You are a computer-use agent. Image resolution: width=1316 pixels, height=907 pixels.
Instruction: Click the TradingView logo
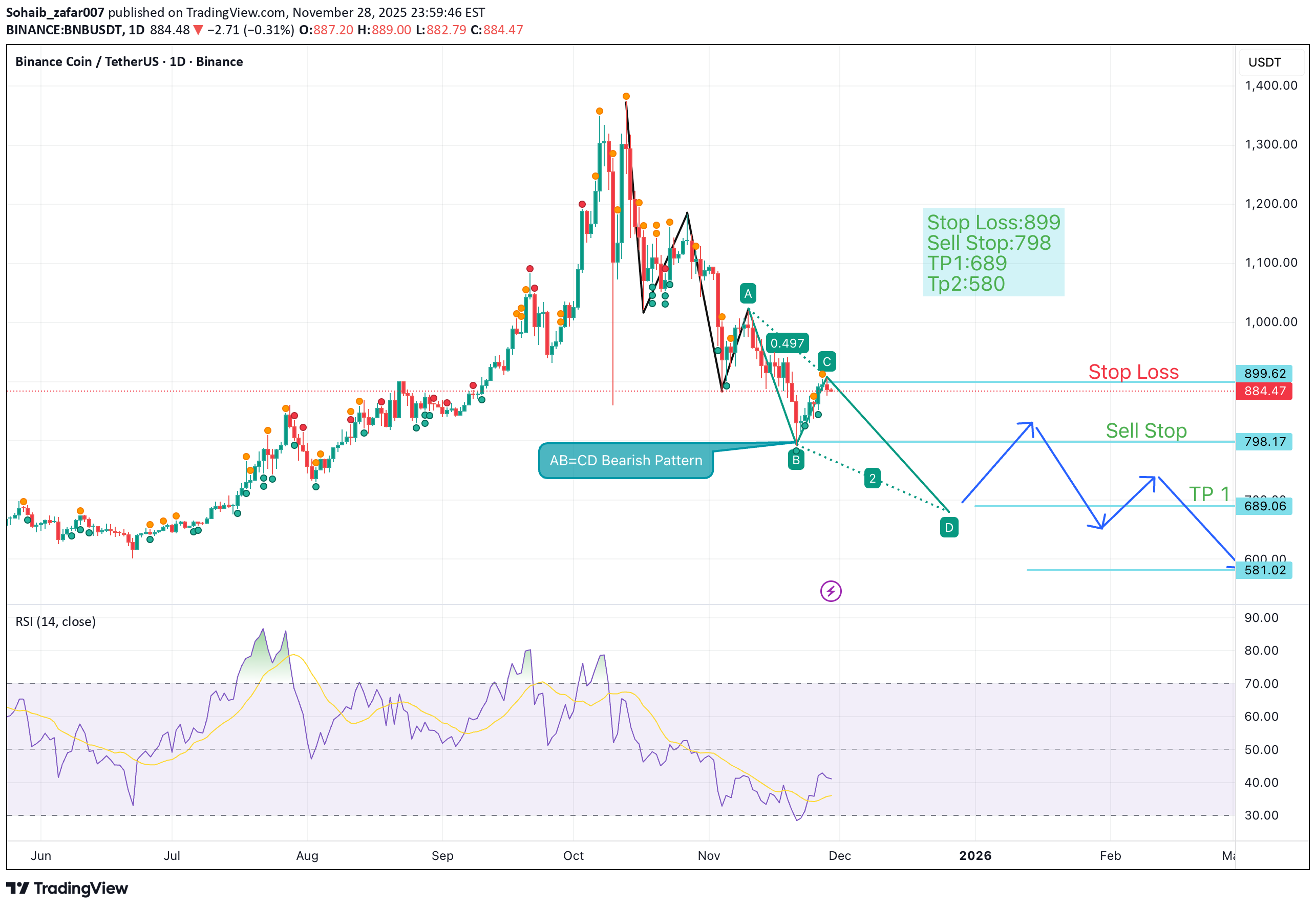point(67,888)
